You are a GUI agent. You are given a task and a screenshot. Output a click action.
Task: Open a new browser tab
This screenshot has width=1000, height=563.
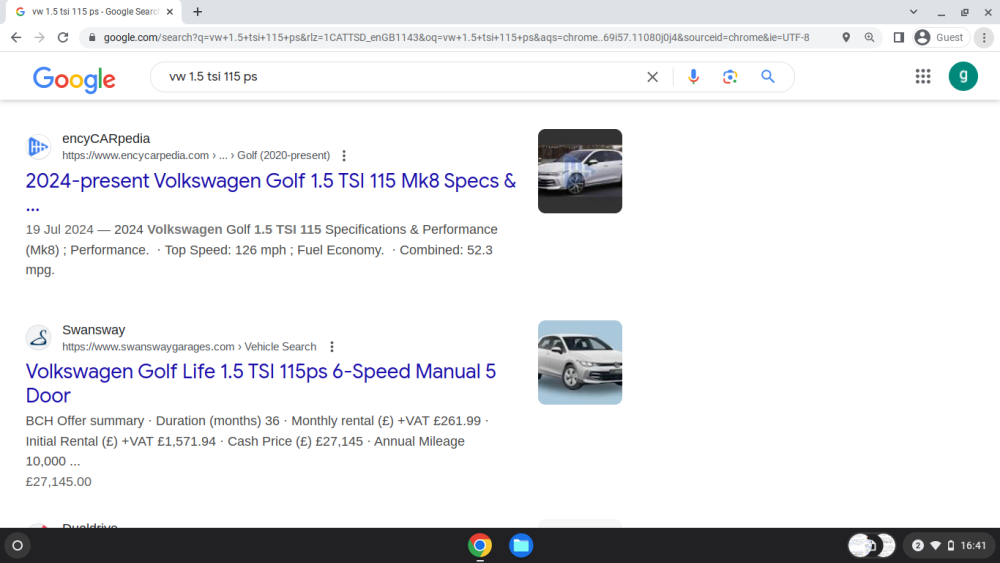198,11
